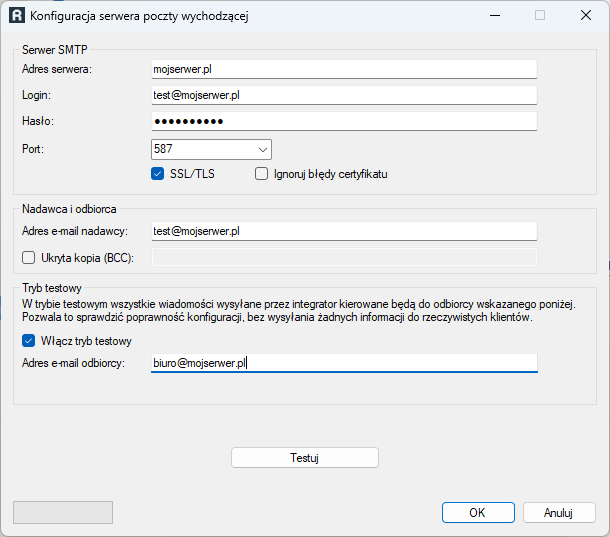Minimize the configuration dialog window
This screenshot has height=537, width=610.
[x=494, y=16]
